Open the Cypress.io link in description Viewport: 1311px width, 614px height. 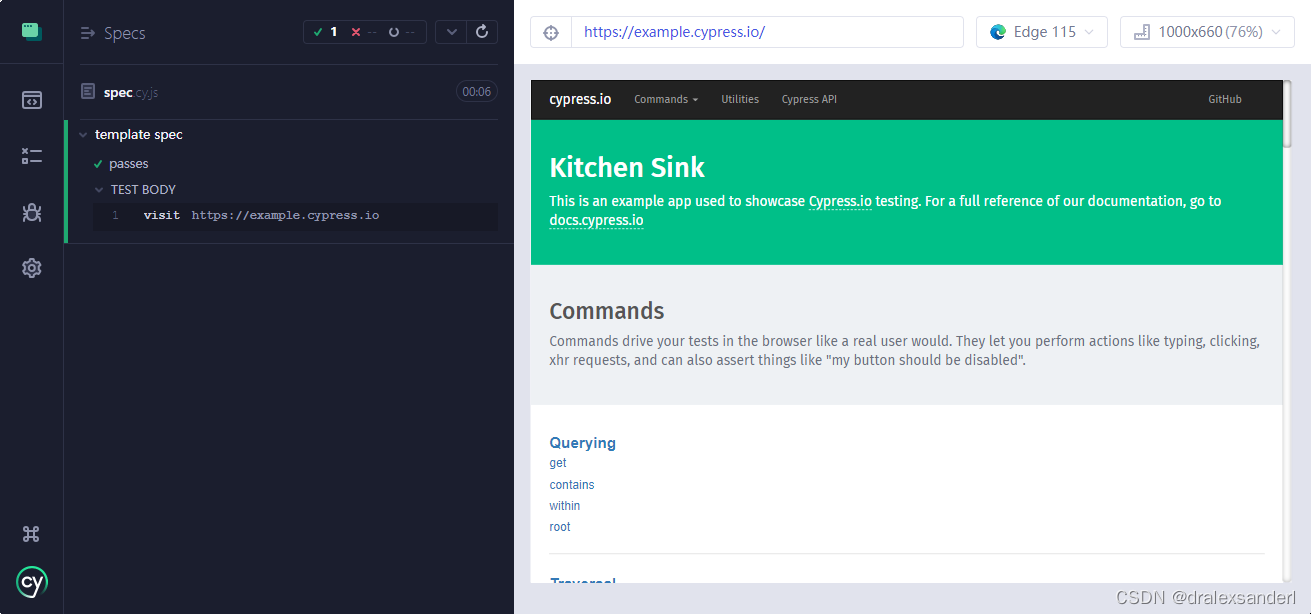[x=840, y=201]
